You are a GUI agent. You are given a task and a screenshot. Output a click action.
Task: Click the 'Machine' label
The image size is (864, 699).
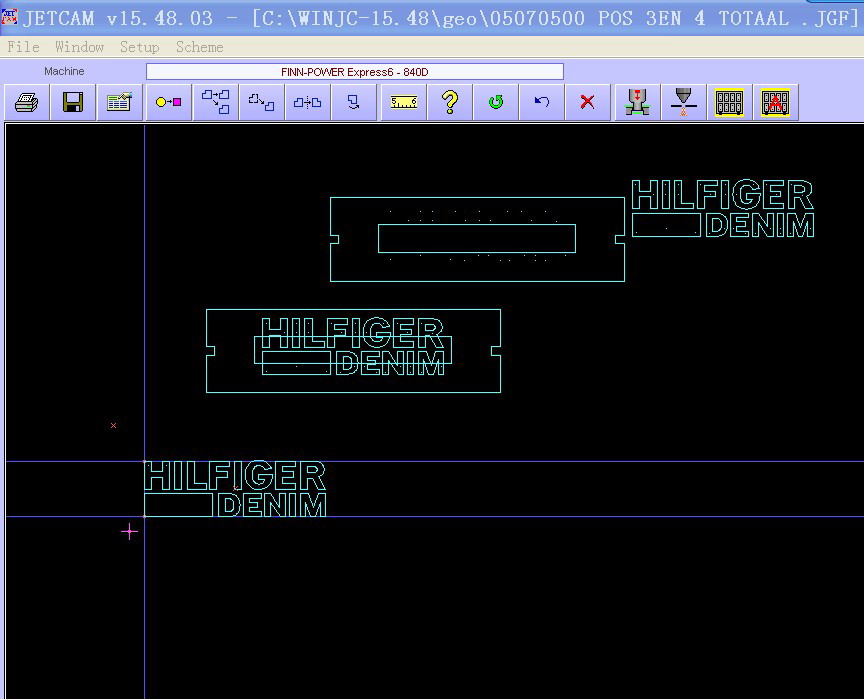pyautogui.click(x=64, y=71)
